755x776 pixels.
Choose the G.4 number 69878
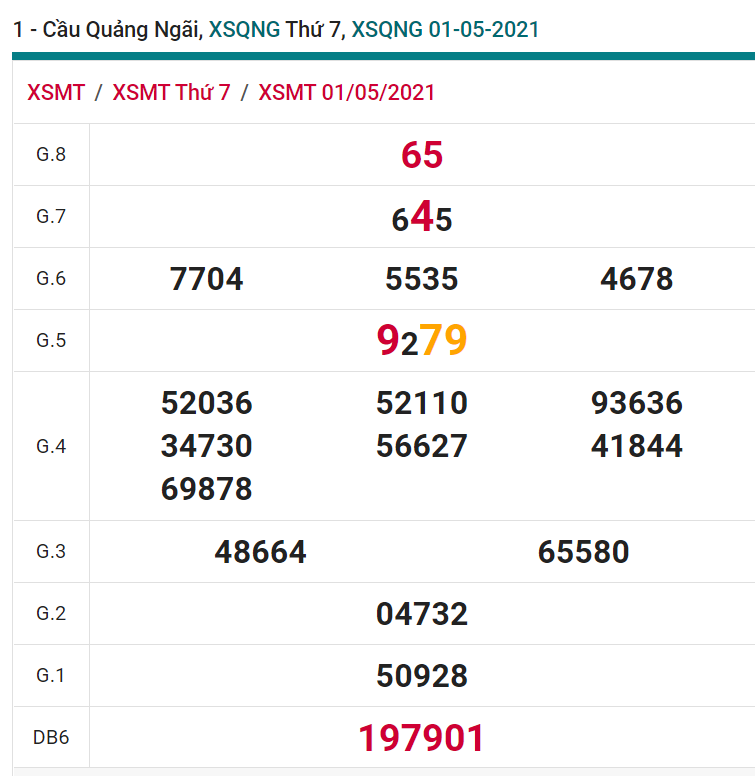[207, 489]
